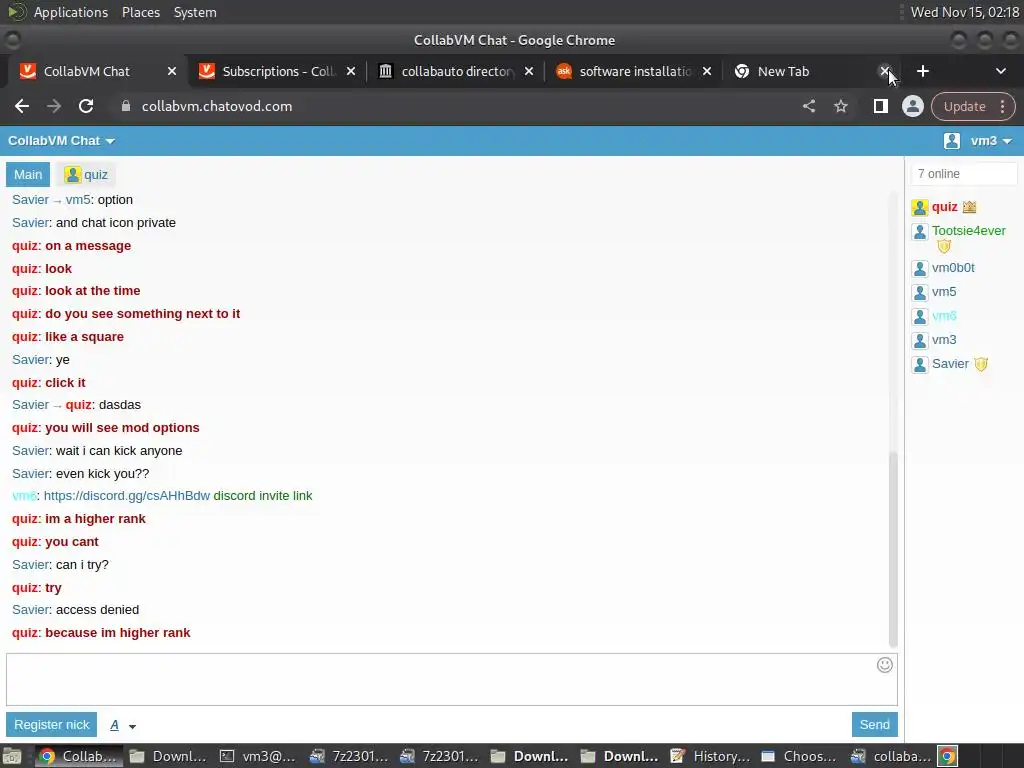Click the Register nick button
Screen dimensions: 1024x768
click(x=52, y=725)
